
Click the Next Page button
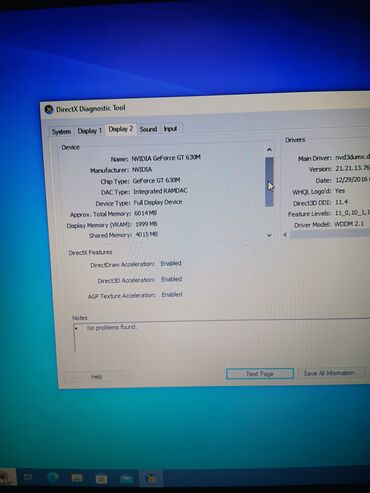[x=260, y=374]
